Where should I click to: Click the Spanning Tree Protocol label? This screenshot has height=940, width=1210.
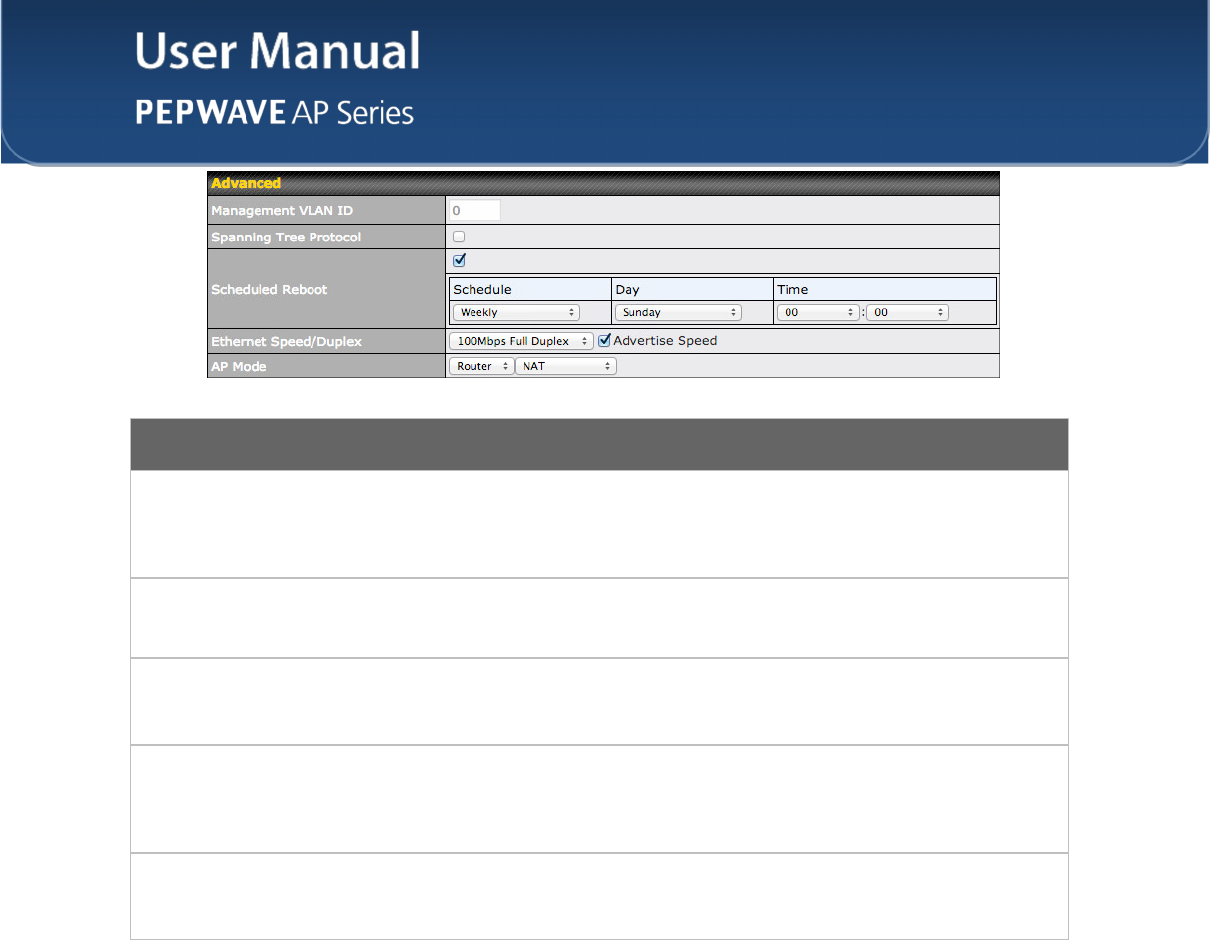point(286,237)
